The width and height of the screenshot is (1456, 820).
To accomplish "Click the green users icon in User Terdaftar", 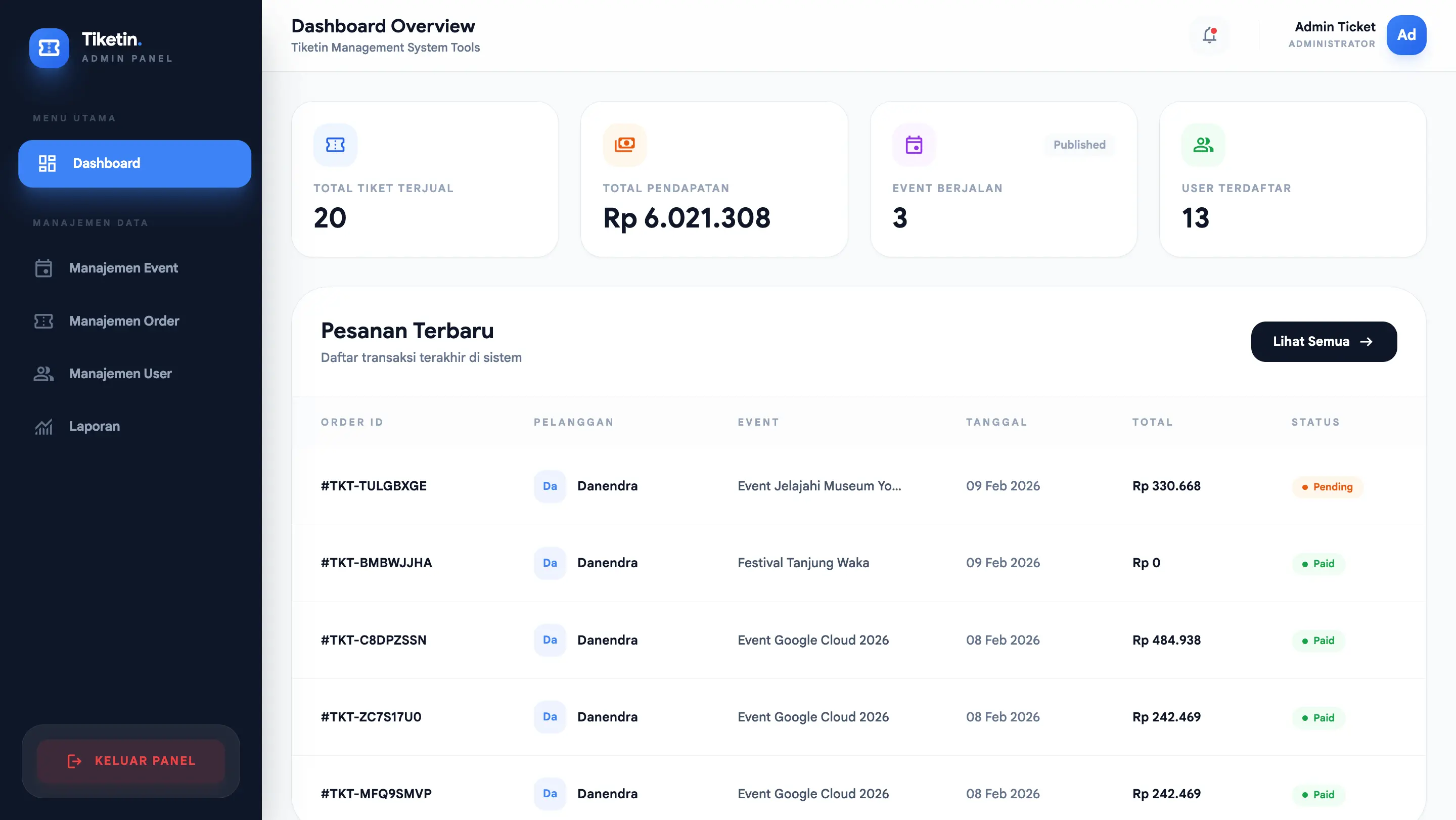I will click(1203, 145).
